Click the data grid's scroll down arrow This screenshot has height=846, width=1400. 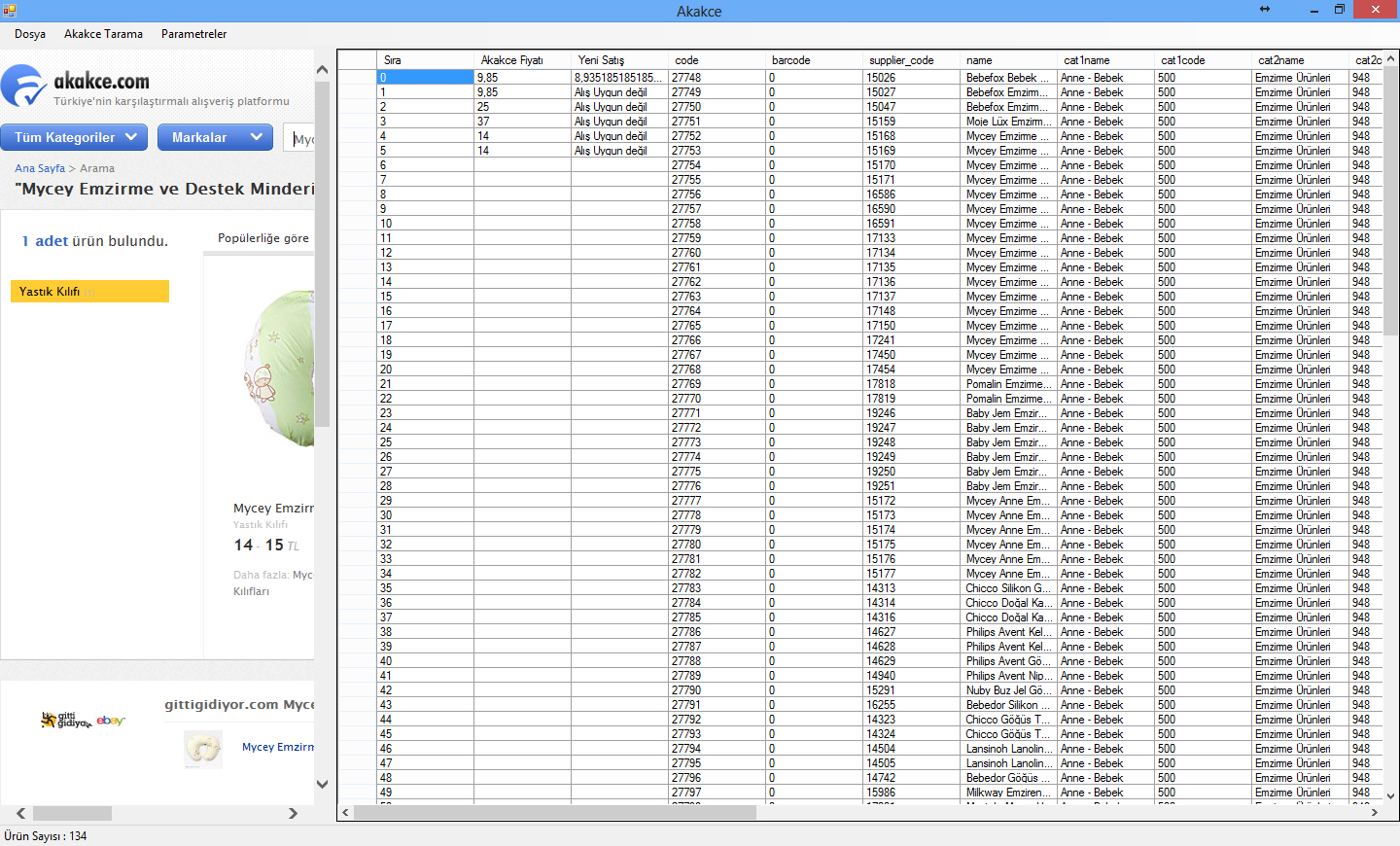click(x=1390, y=795)
